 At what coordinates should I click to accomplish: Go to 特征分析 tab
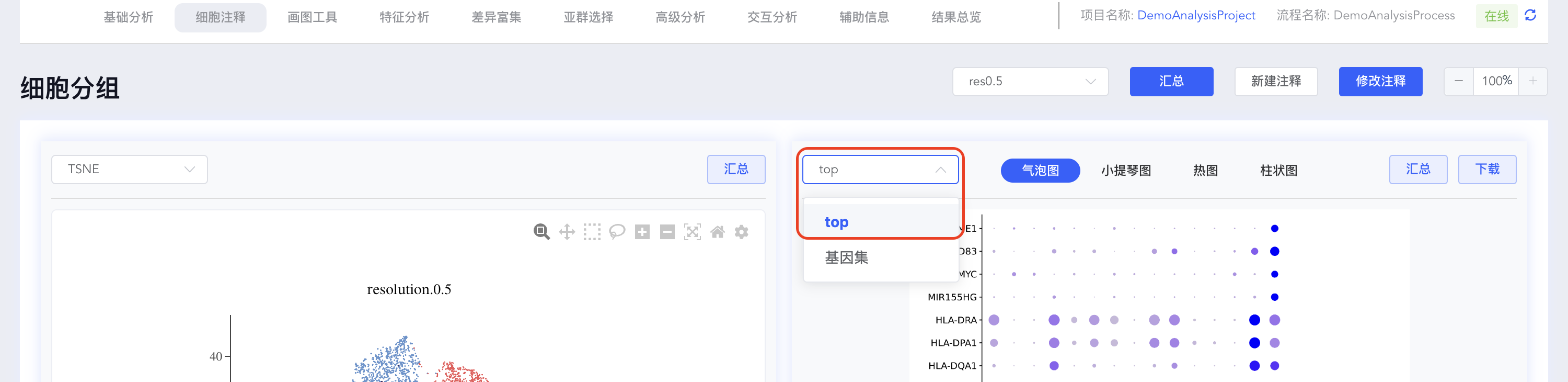[x=404, y=17]
